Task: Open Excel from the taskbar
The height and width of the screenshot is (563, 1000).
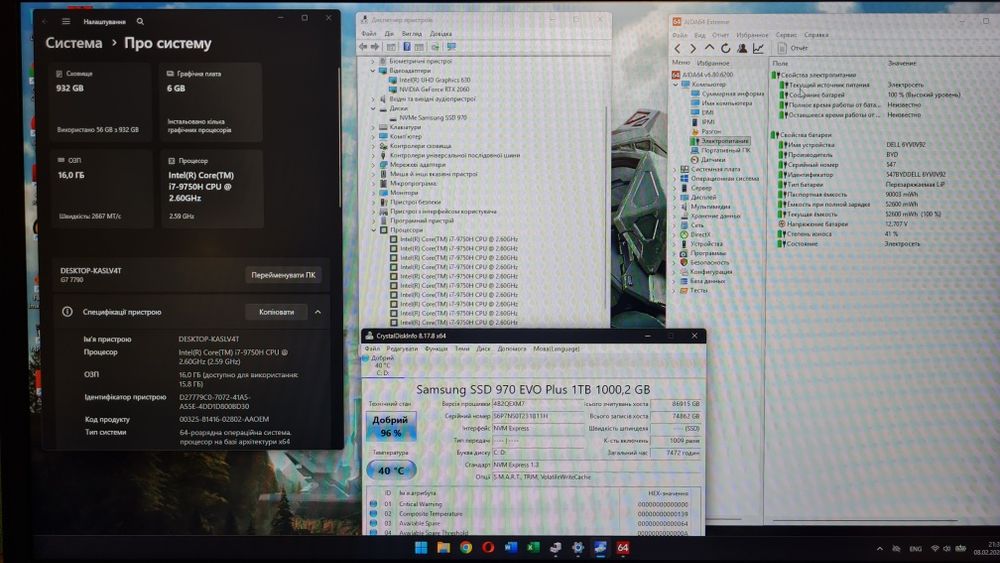Action: [x=533, y=547]
